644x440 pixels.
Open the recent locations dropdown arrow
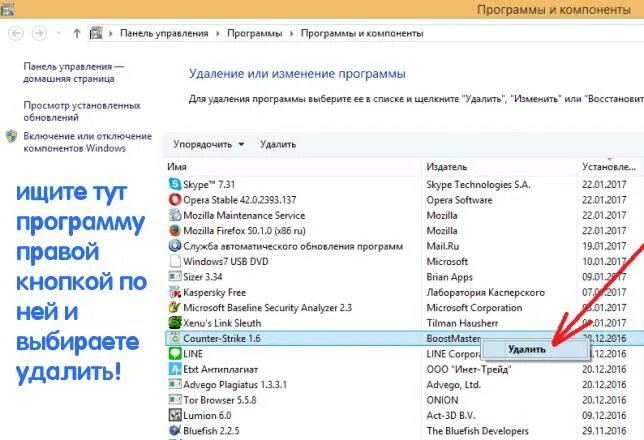59,33
